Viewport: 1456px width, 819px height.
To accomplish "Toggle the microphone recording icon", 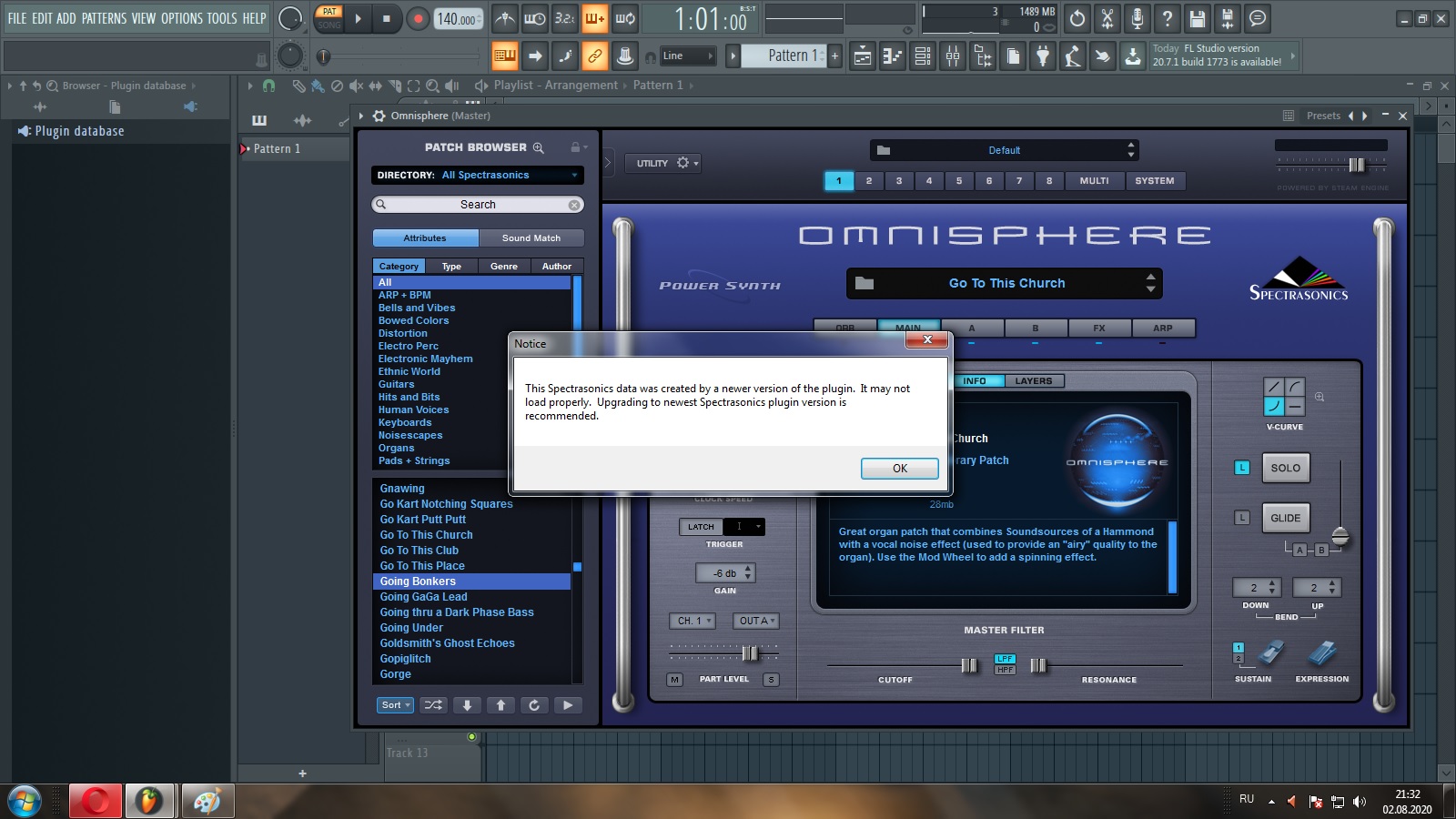I will point(1137,18).
